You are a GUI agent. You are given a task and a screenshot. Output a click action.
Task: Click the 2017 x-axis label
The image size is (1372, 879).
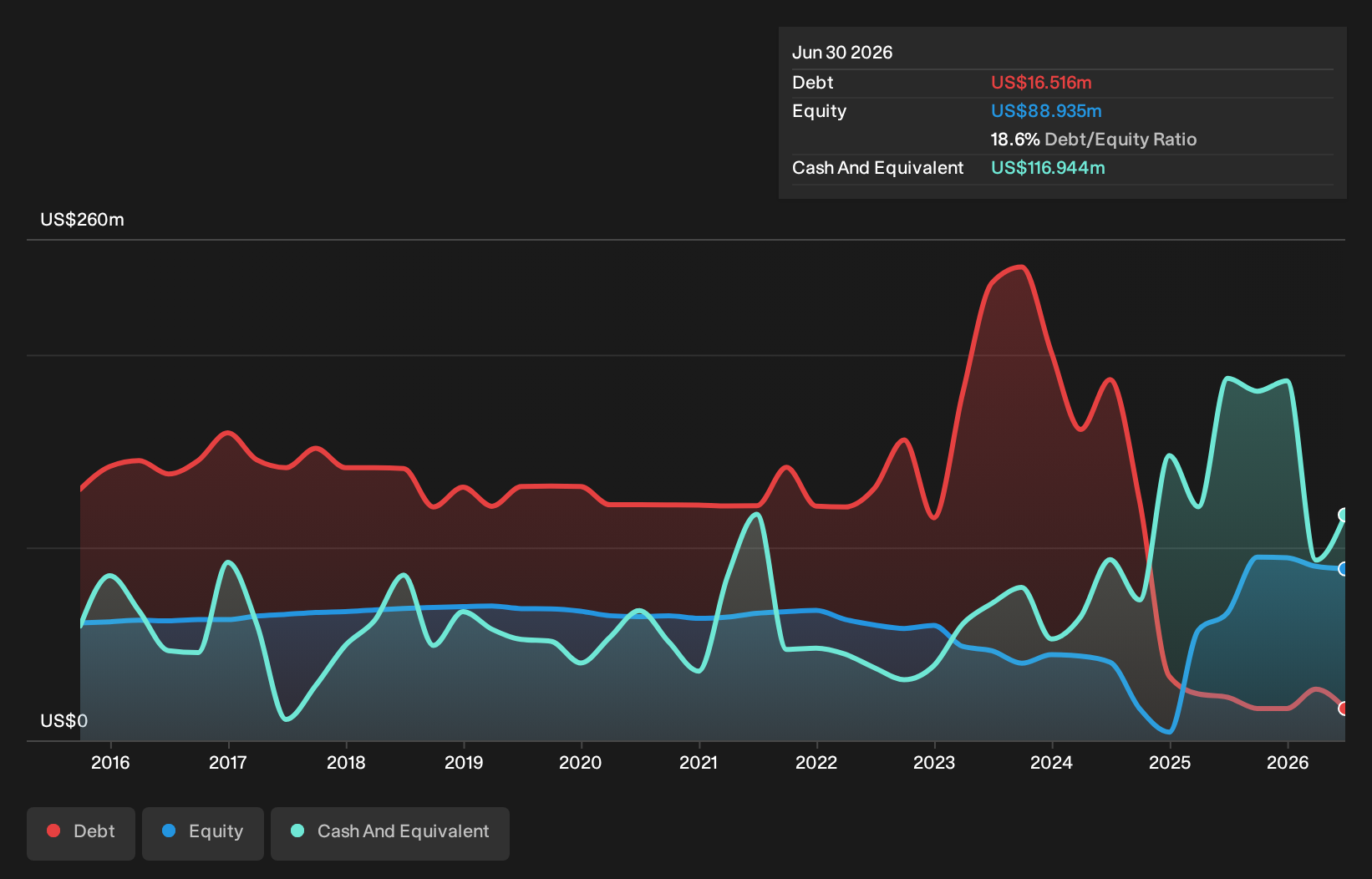[x=228, y=762]
